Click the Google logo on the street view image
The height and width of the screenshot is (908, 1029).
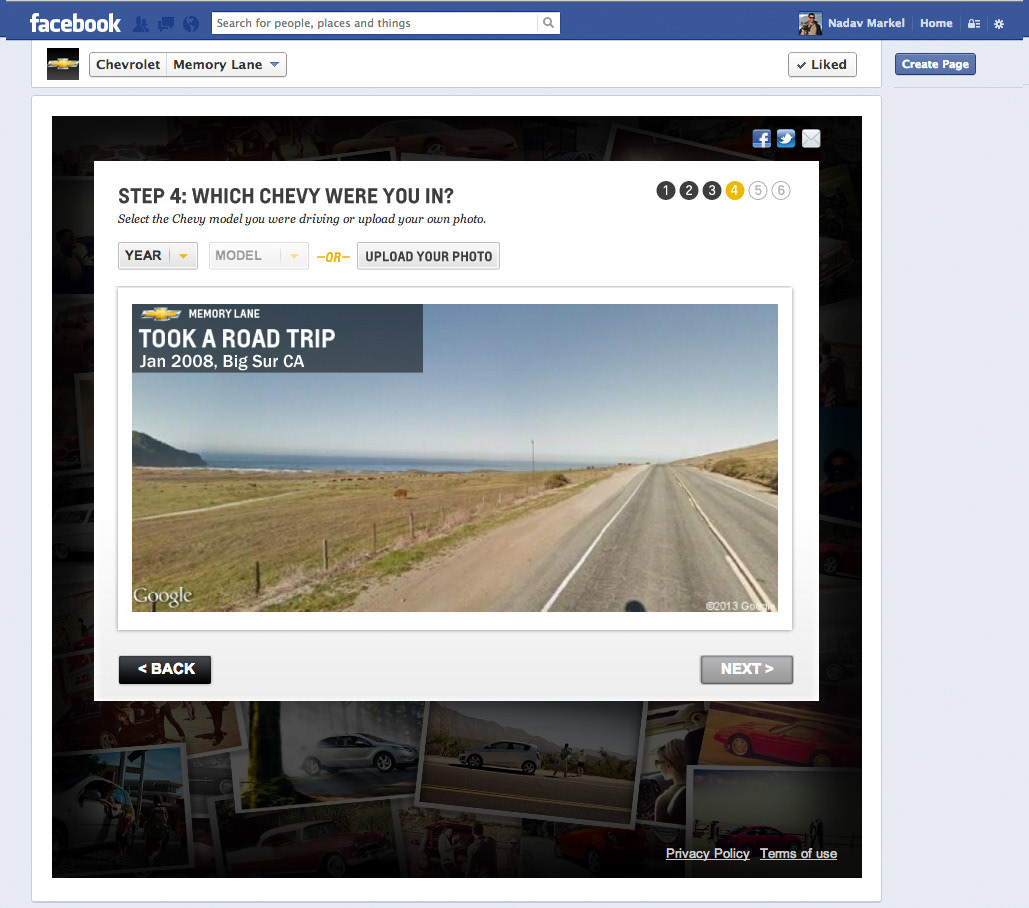[163, 596]
